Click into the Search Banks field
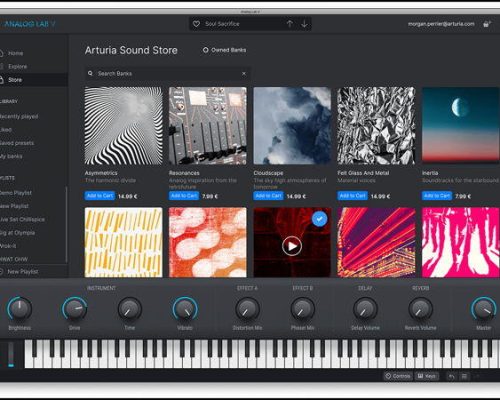This screenshot has width=500, height=400. (167, 73)
